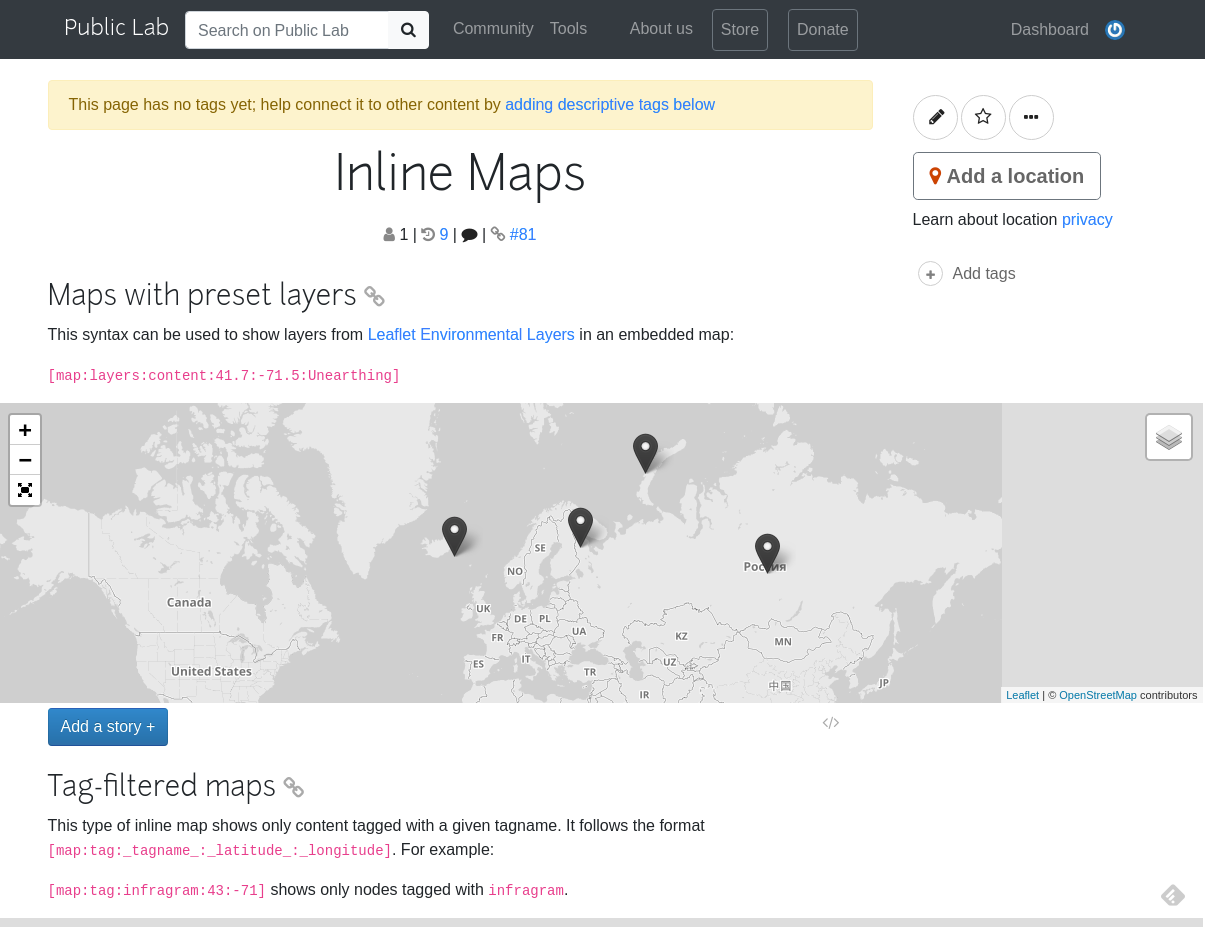Click the link icon beside Maps with preset layers
This screenshot has width=1205, height=927.
tap(374, 296)
